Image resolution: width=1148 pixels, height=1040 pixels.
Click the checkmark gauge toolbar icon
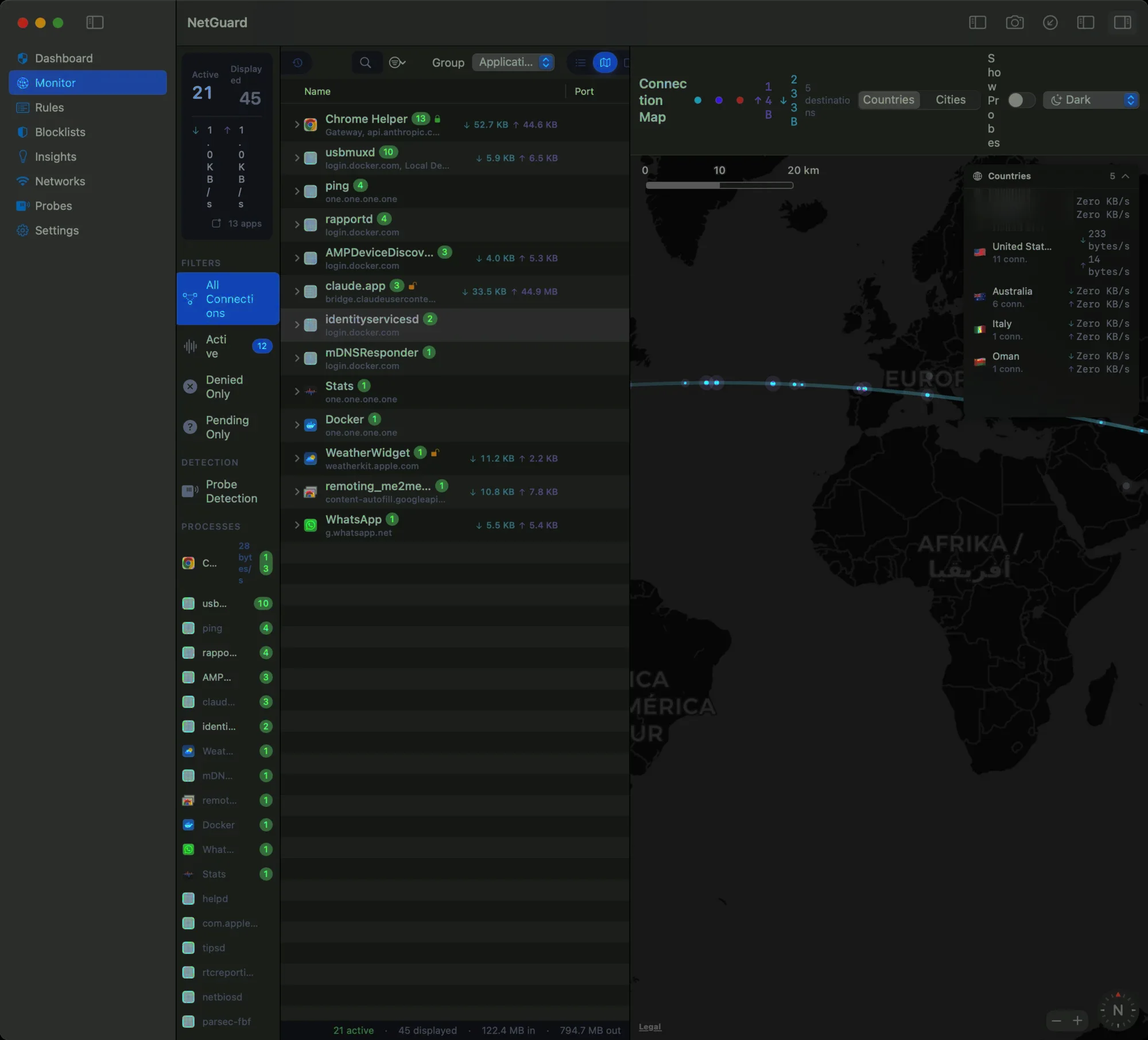tap(1050, 22)
